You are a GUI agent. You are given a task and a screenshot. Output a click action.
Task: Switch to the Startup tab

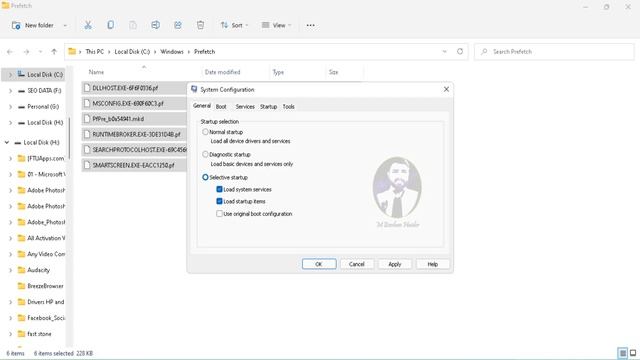click(269, 107)
